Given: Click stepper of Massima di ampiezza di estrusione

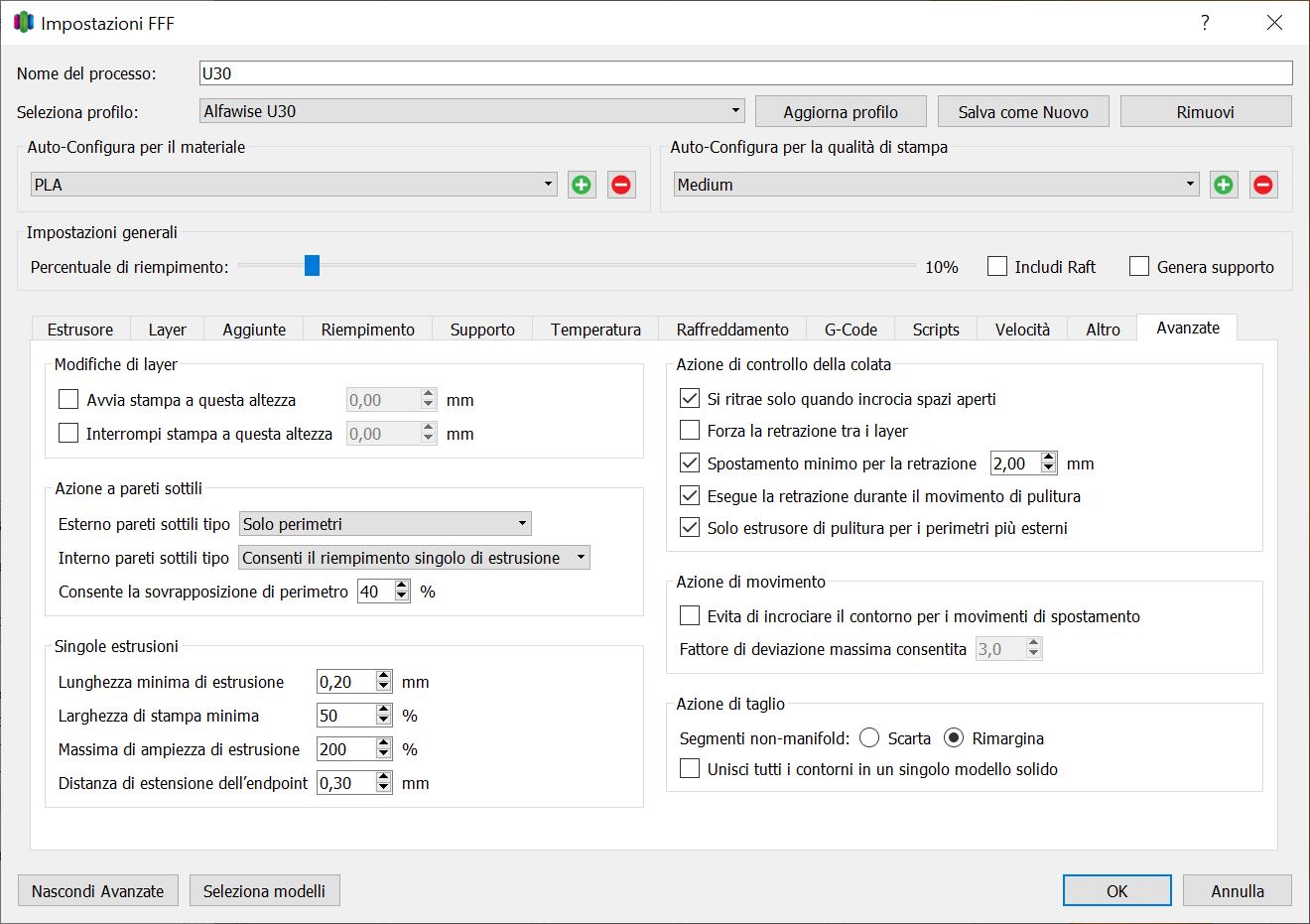Looking at the screenshot, I should coord(384,748).
